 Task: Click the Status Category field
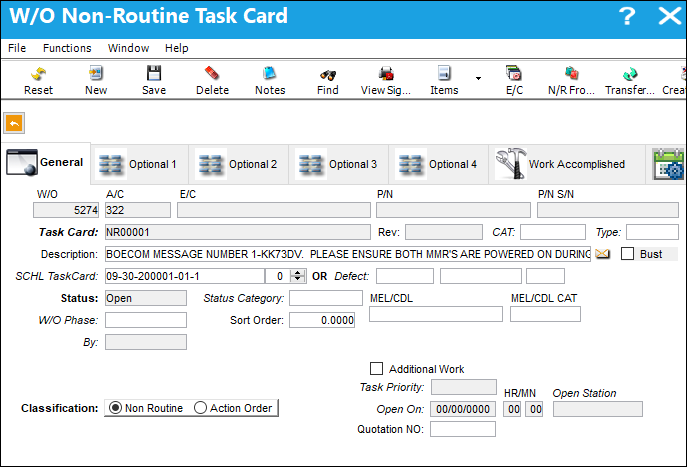(x=326, y=298)
